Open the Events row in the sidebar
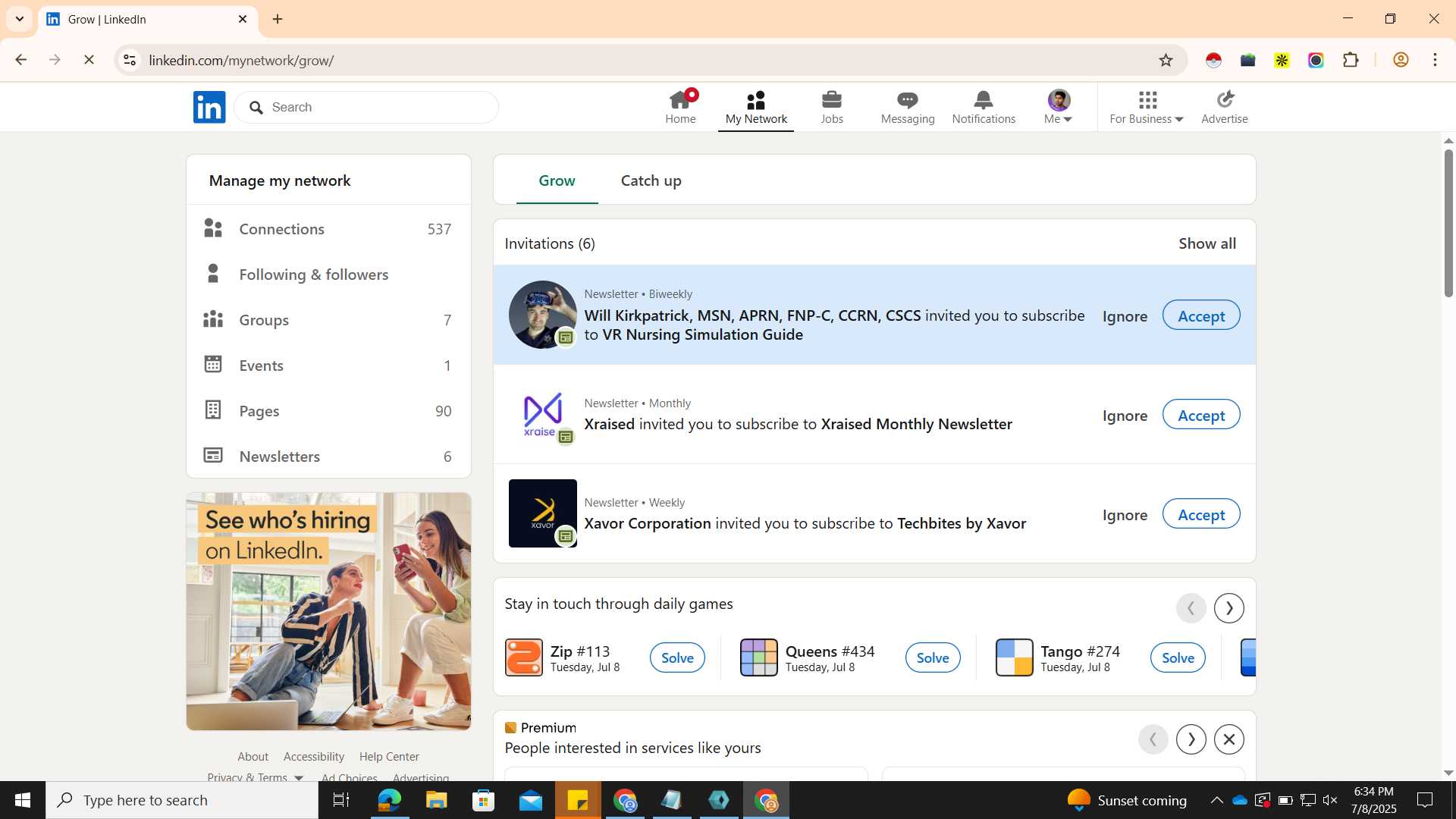 (x=328, y=366)
